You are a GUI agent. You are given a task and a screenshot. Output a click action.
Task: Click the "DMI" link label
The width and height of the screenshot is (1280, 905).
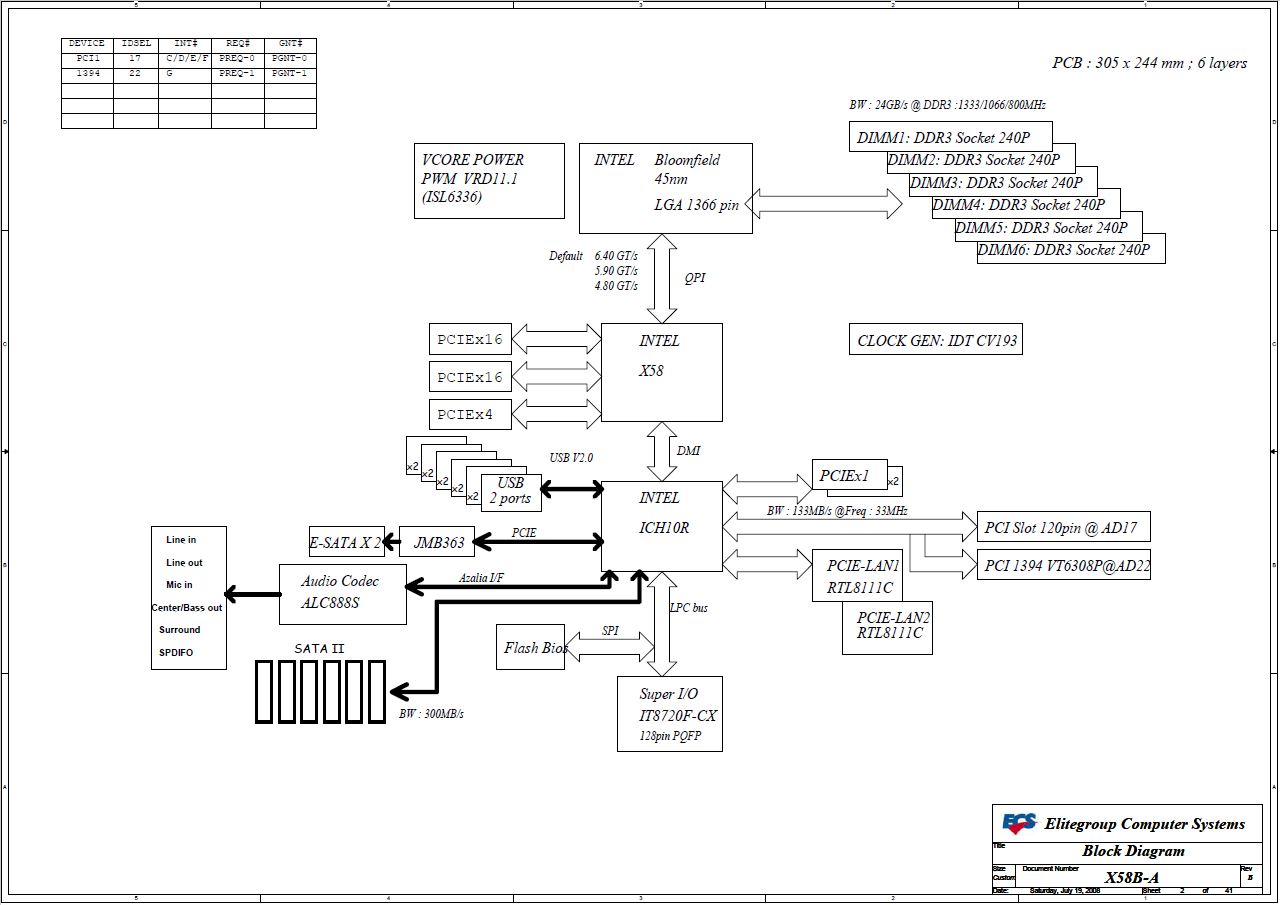click(688, 451)
